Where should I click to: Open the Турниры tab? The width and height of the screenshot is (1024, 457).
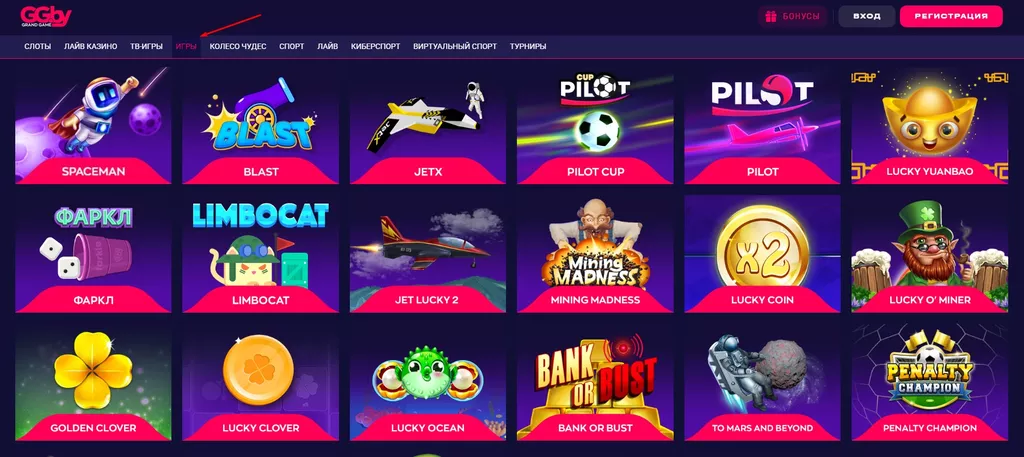click(x=528, y=46)
